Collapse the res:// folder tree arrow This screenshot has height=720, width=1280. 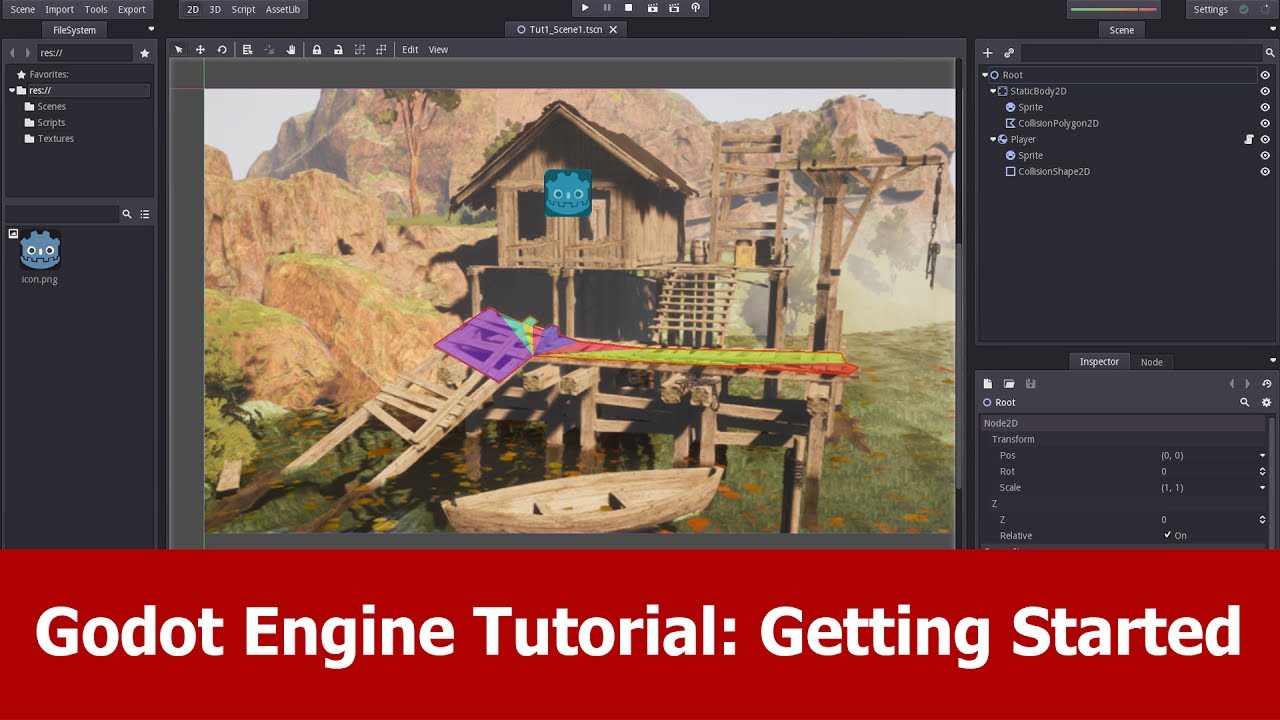coord(12,90)
